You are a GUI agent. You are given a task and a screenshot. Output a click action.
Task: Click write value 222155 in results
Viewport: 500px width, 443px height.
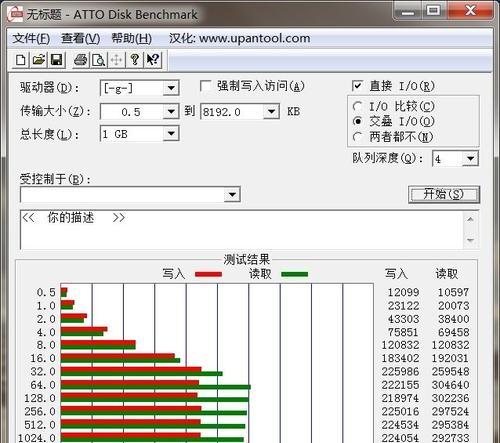(400, 385)
